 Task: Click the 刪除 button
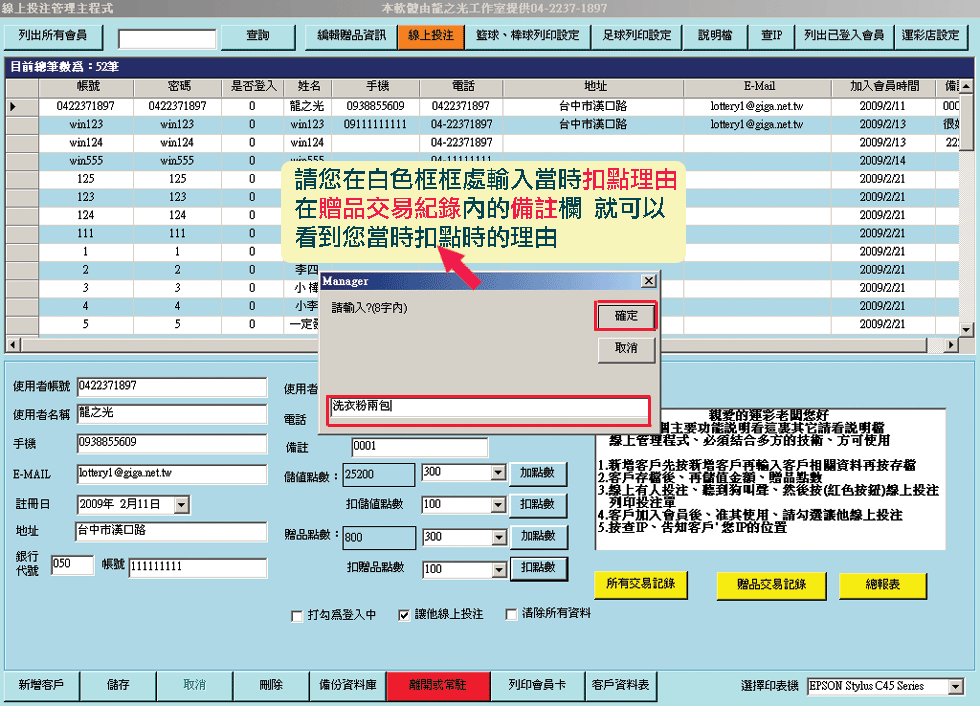pos(271,685)
